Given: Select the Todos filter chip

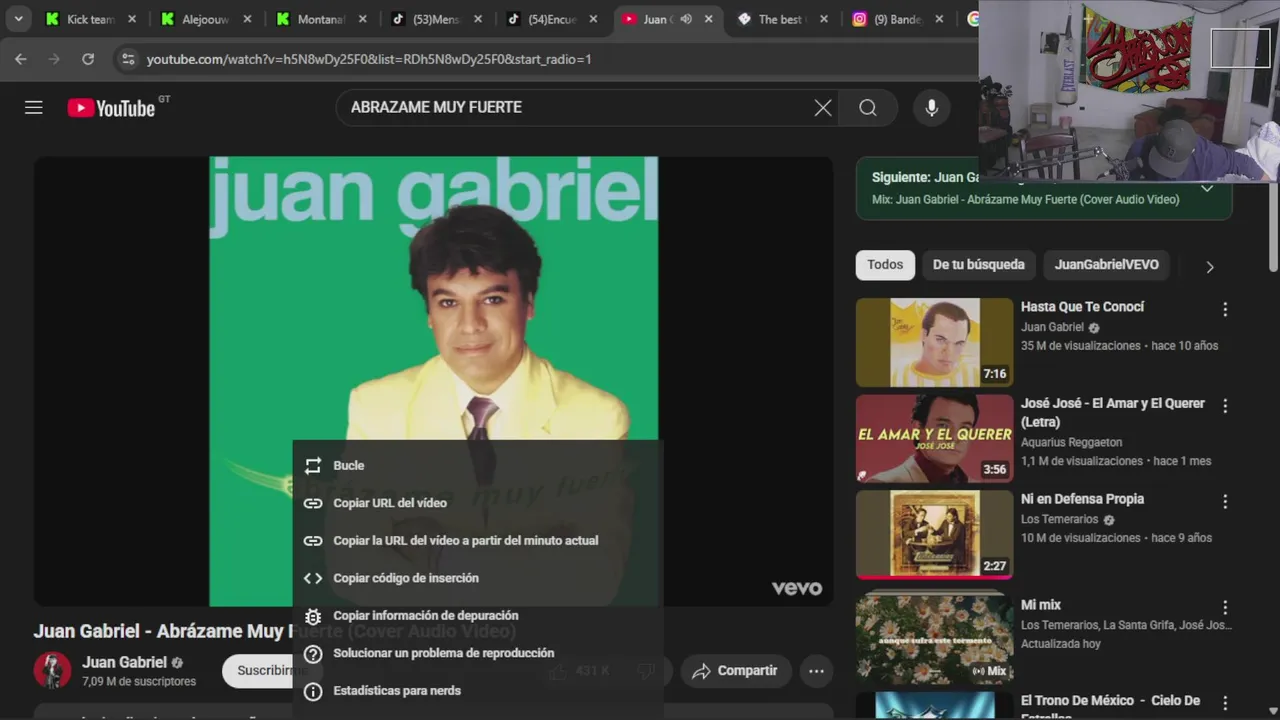Looking at the screenshot, I should 885,265.
